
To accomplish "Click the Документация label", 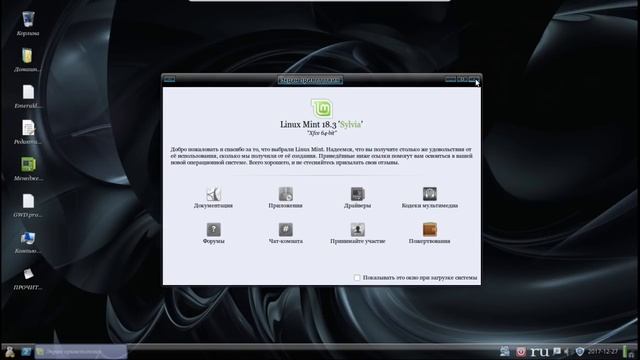I will [213, 206].
